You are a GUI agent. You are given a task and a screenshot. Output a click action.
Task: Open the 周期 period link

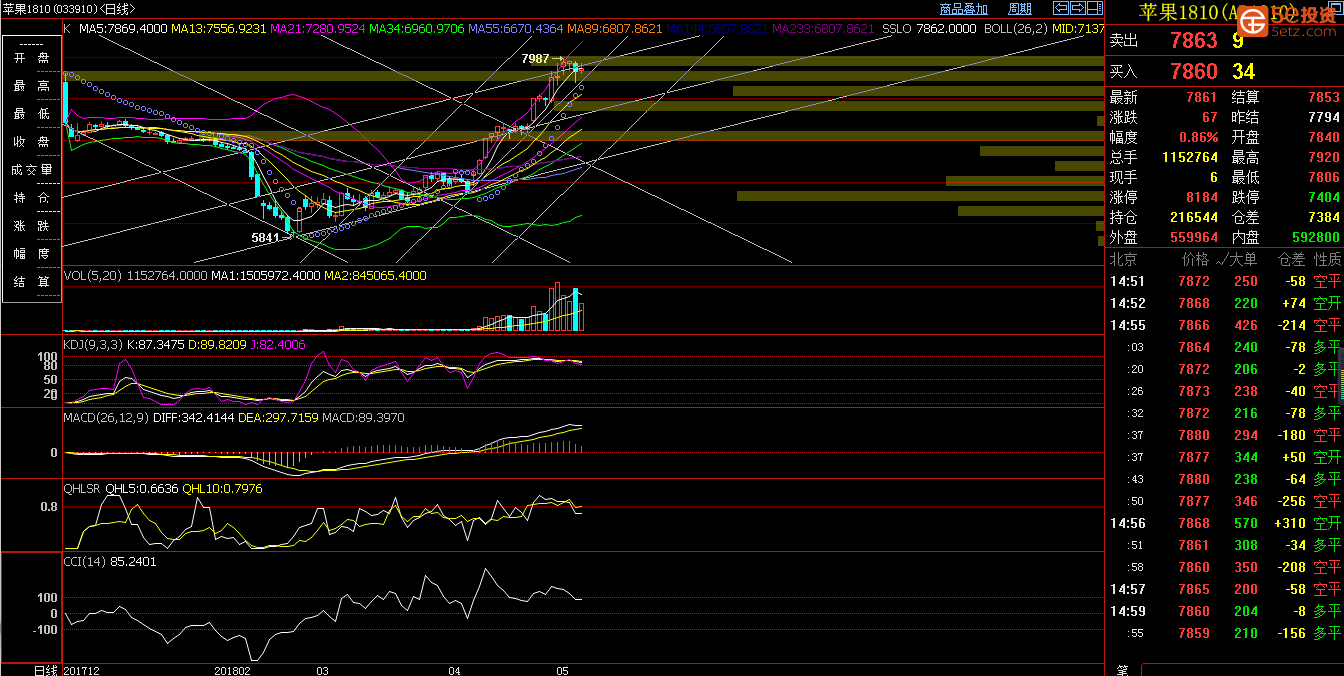[1019, 9]
